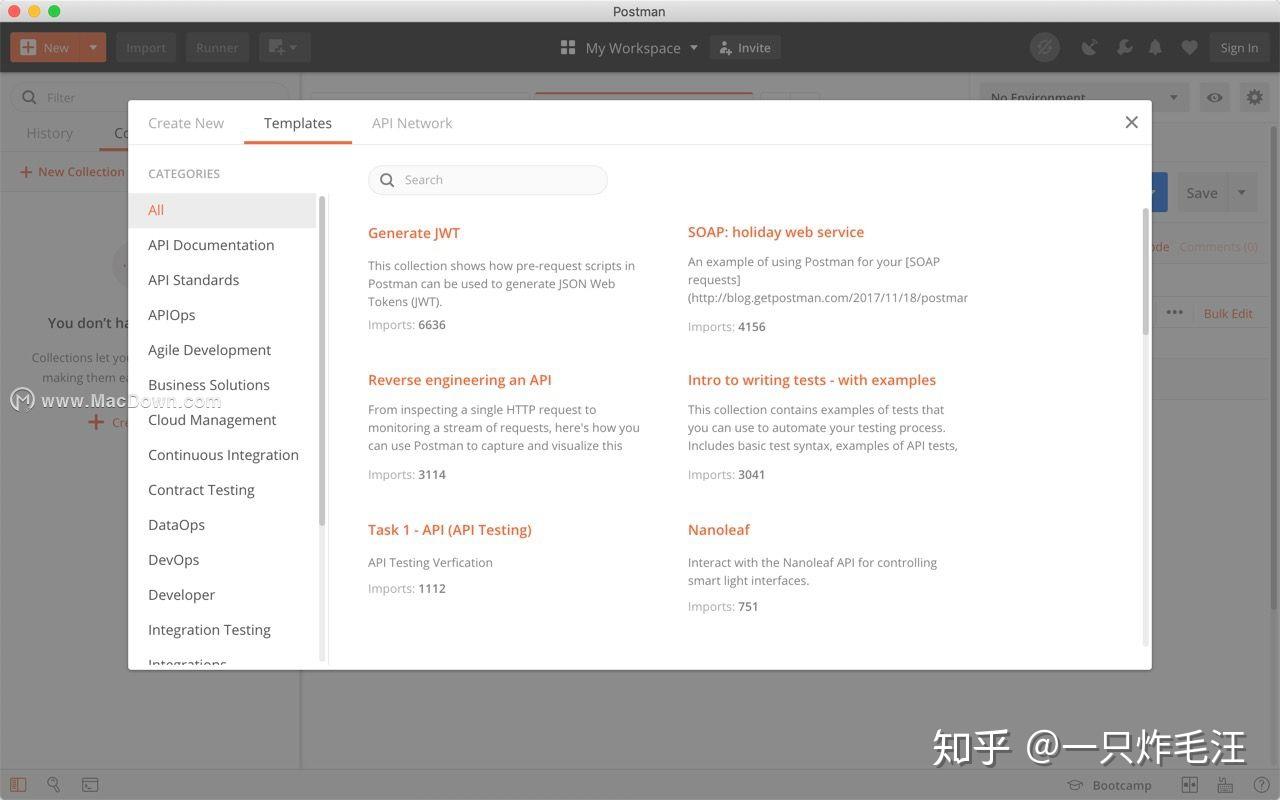Screen dimensions: 1280x800
Task: Close the Templates dialog with the X
Action: coord(1131,122)
